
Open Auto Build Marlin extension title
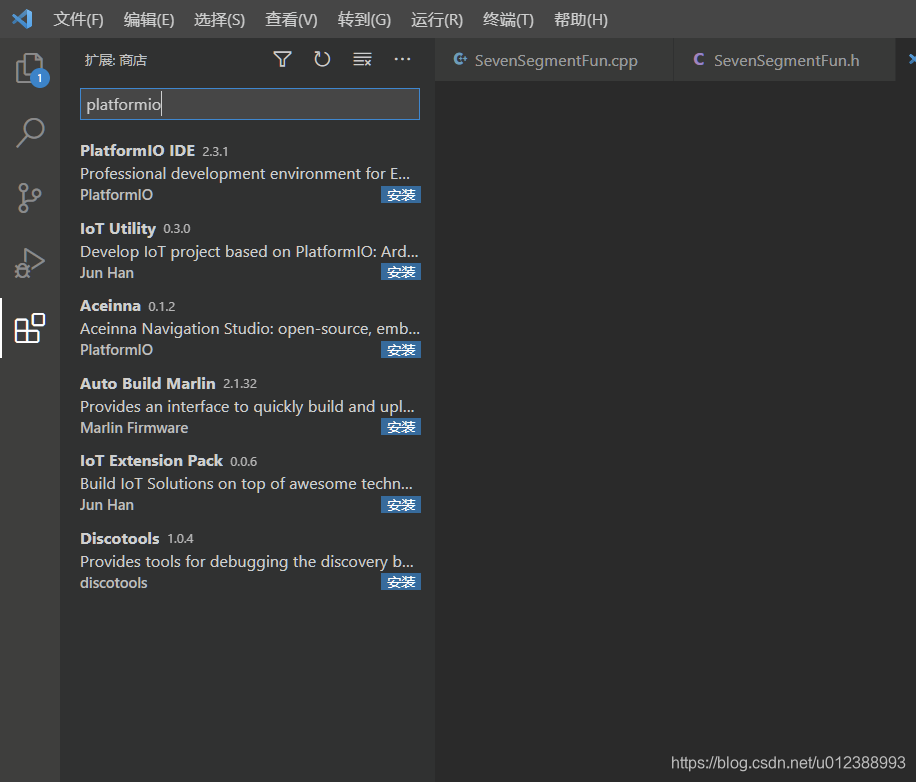148,383
